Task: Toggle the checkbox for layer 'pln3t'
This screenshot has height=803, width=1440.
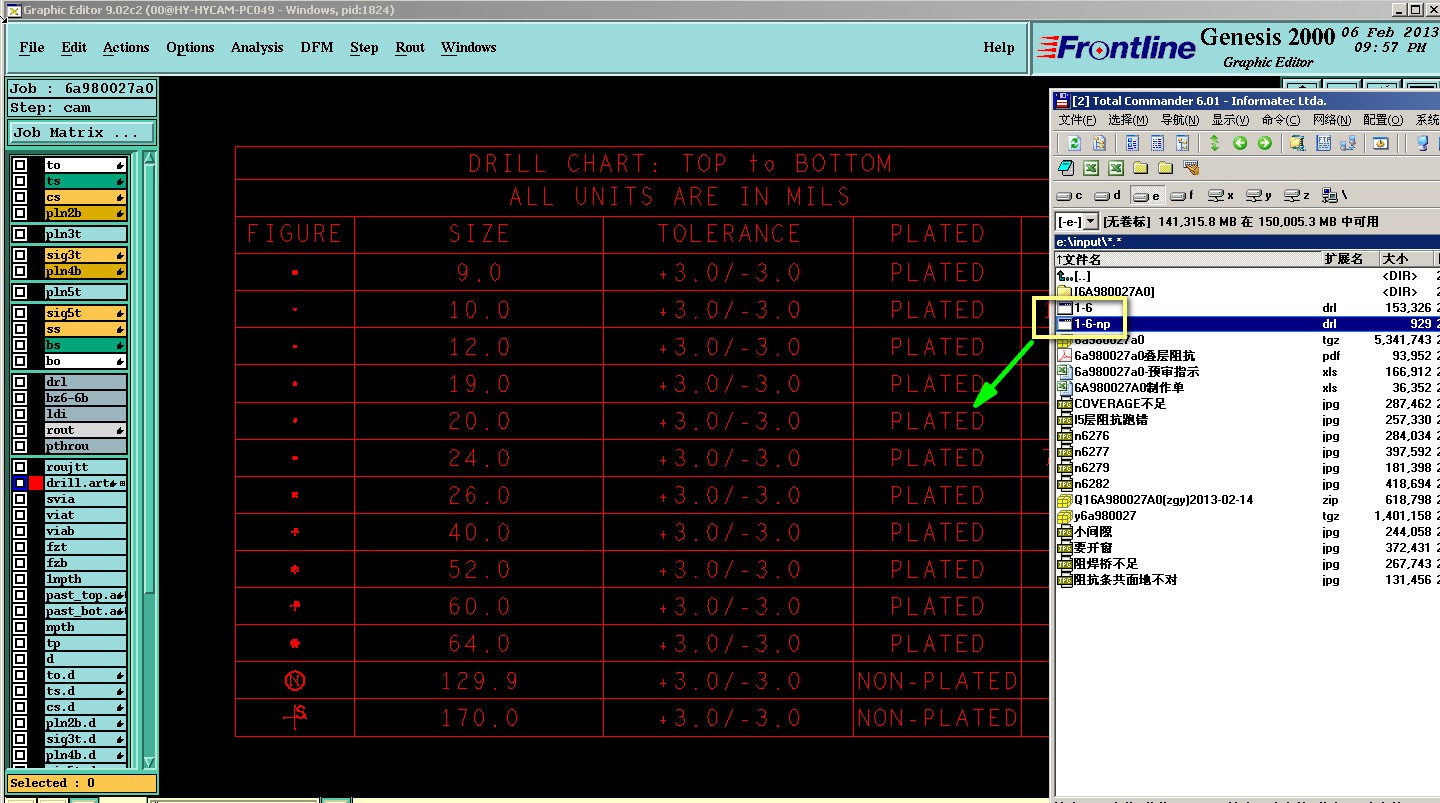Action: (x=20, y=234)
